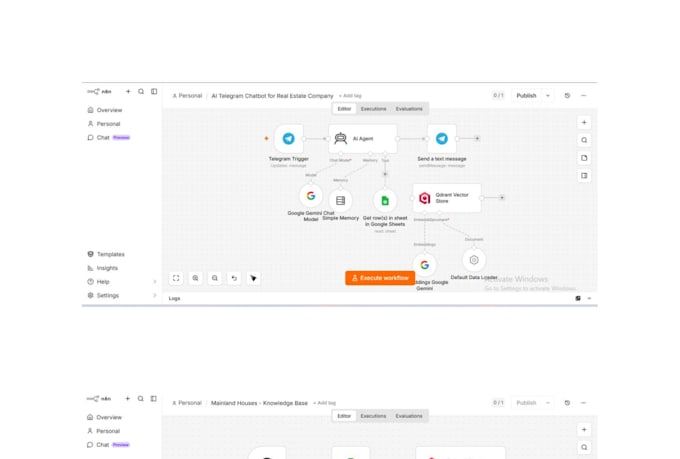The height and width of the screenshot is (459, 680).
Task: Open node search on top canvas right panel
Action: tap(584, 140)
